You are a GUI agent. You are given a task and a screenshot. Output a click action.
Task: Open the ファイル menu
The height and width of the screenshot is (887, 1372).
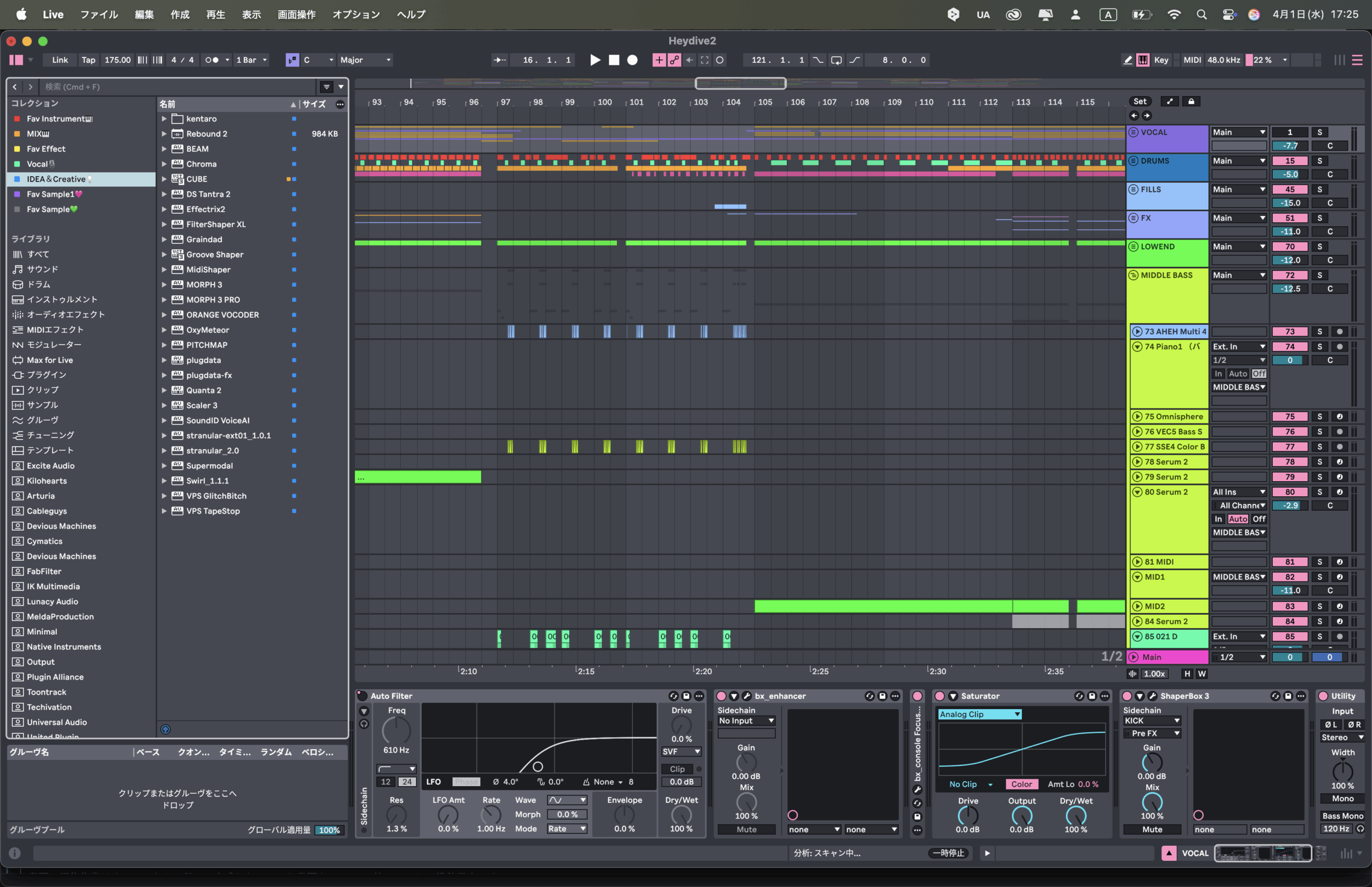(x=99, y=14)
